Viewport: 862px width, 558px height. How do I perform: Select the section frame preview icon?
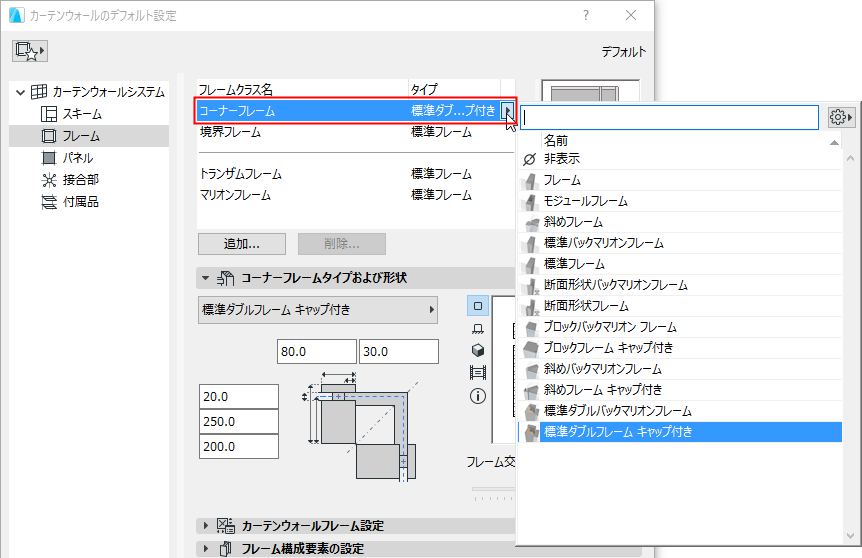tap(478, 373)
